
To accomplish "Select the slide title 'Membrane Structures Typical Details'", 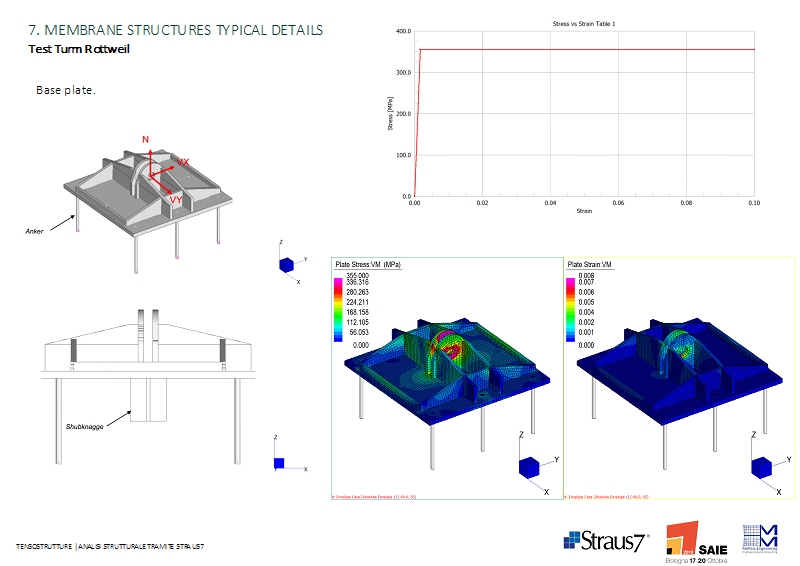I will tap(175, 30).
